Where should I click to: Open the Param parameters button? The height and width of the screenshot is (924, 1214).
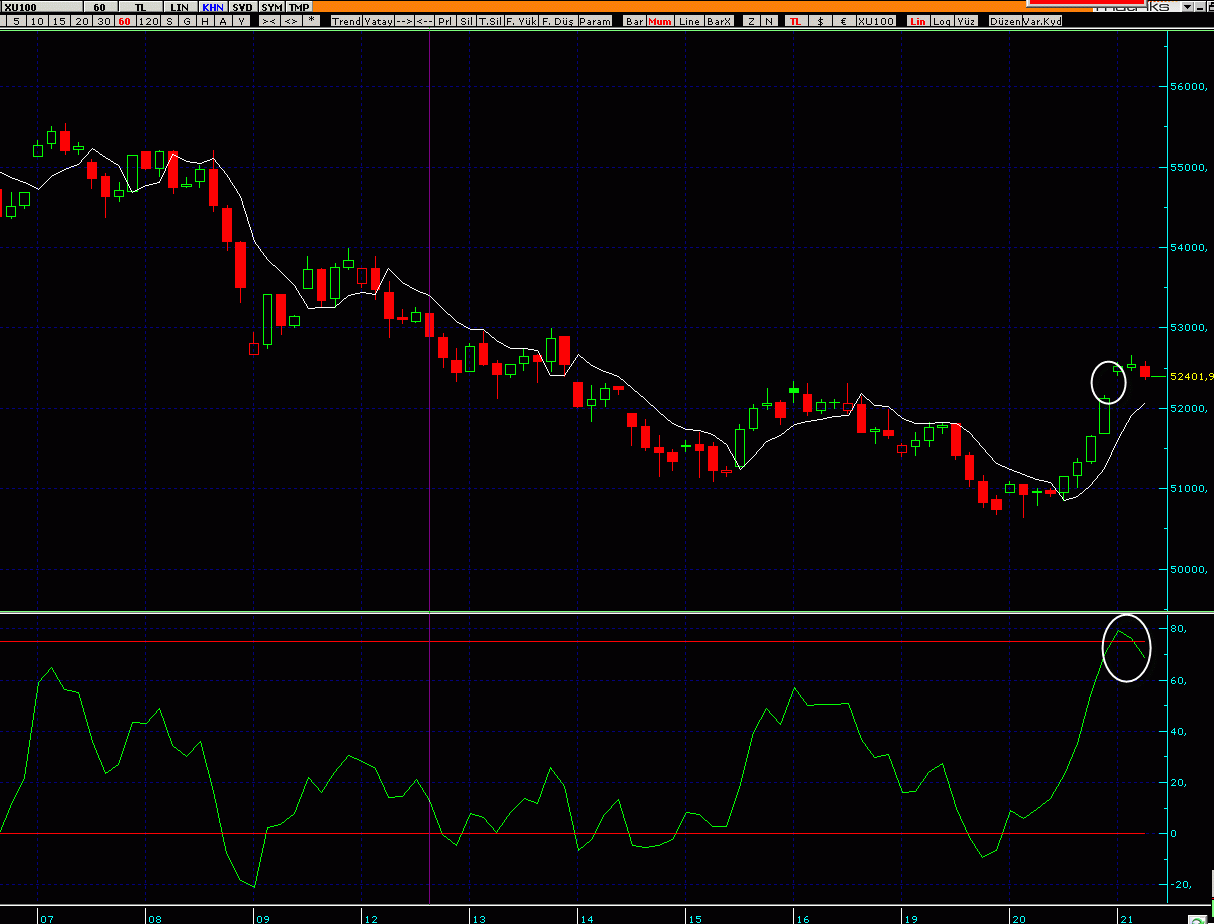(595, 21)
